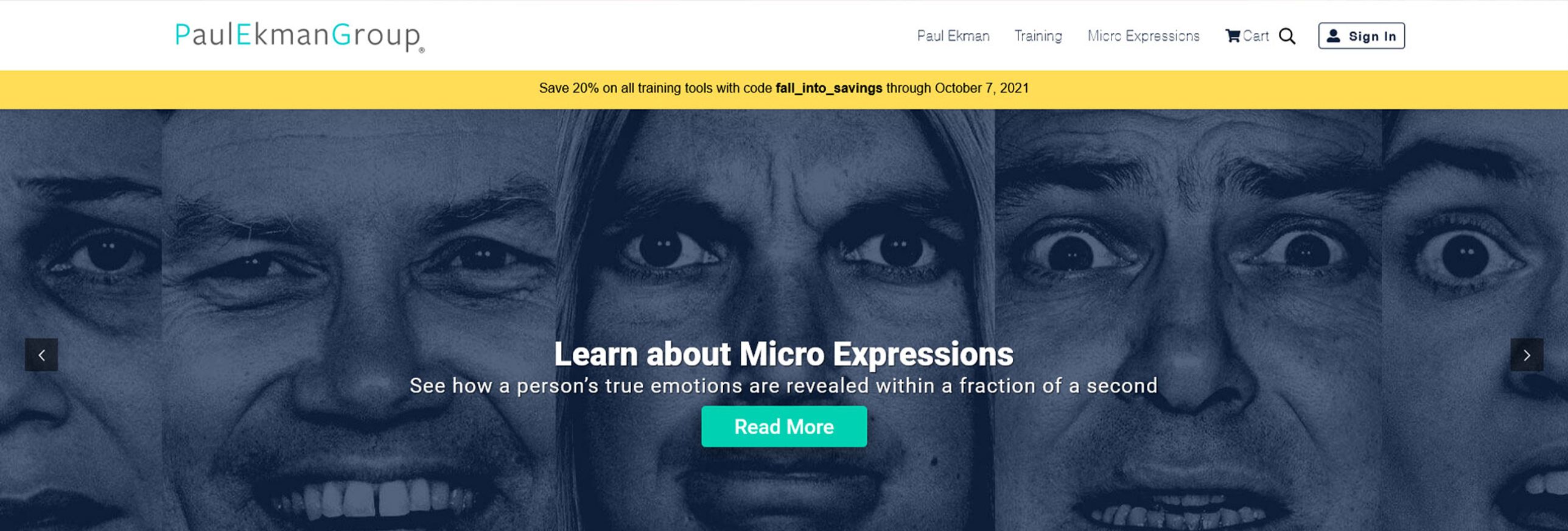
Task: Open the shopping cart icon
Action: 1233,36
